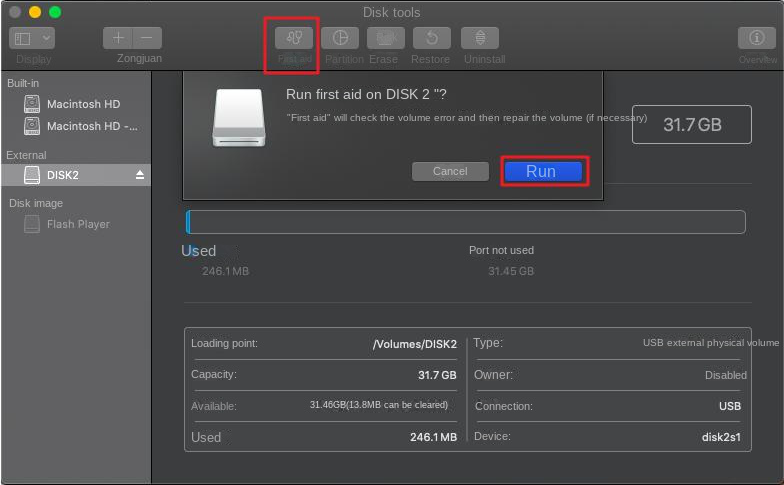The width and height of the screenshot is (784, 485).
Task: Click the 31.7 GB capacity box
Action: click(692, 125)
